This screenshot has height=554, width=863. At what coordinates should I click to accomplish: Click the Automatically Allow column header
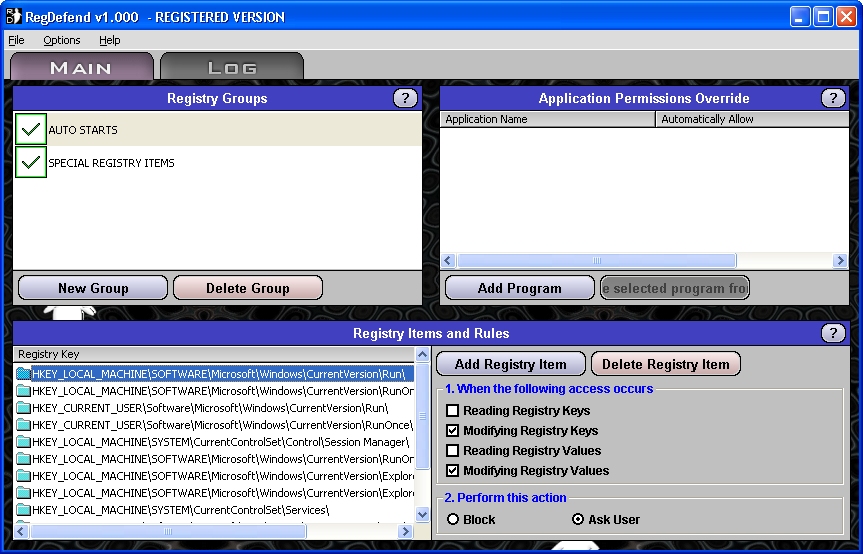[x=752, y=119]
